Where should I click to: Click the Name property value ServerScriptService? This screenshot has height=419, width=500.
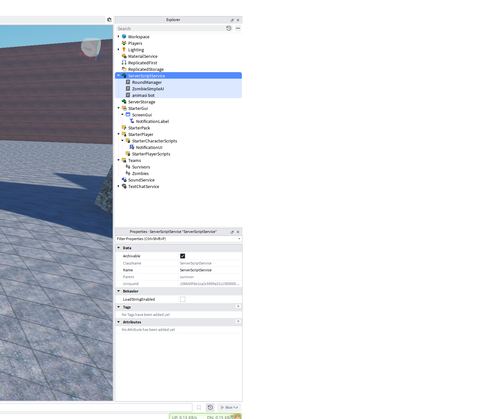(x=196, y=270)
